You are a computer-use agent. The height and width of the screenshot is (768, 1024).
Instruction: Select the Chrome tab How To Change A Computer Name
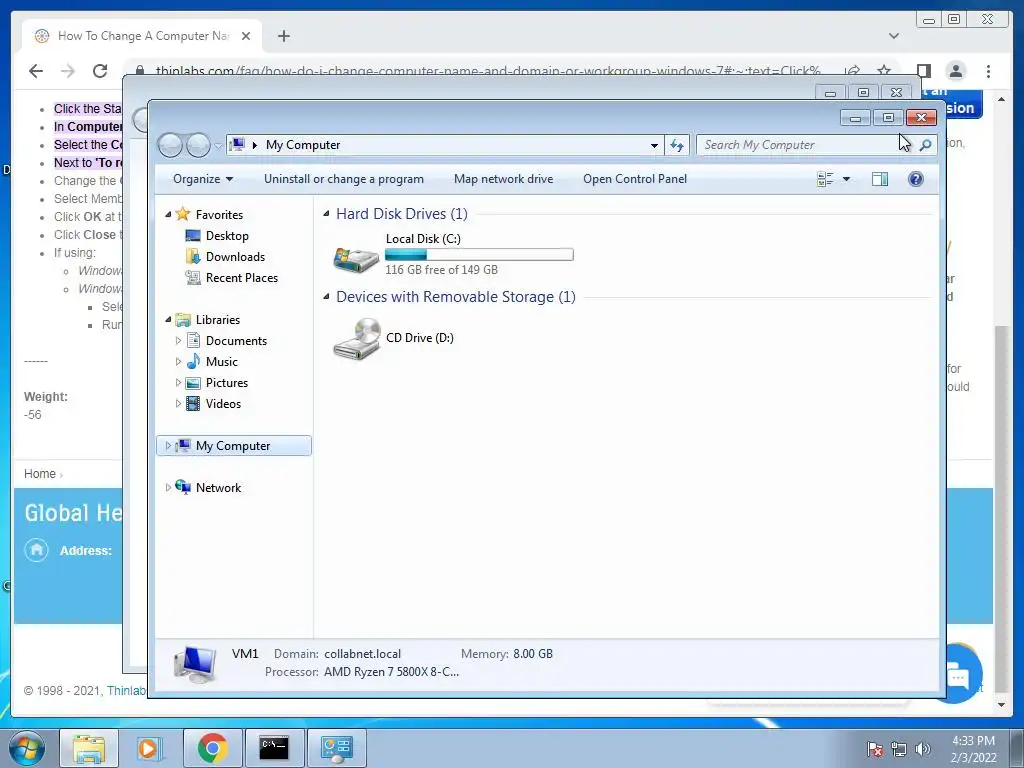tap(142, 36)
